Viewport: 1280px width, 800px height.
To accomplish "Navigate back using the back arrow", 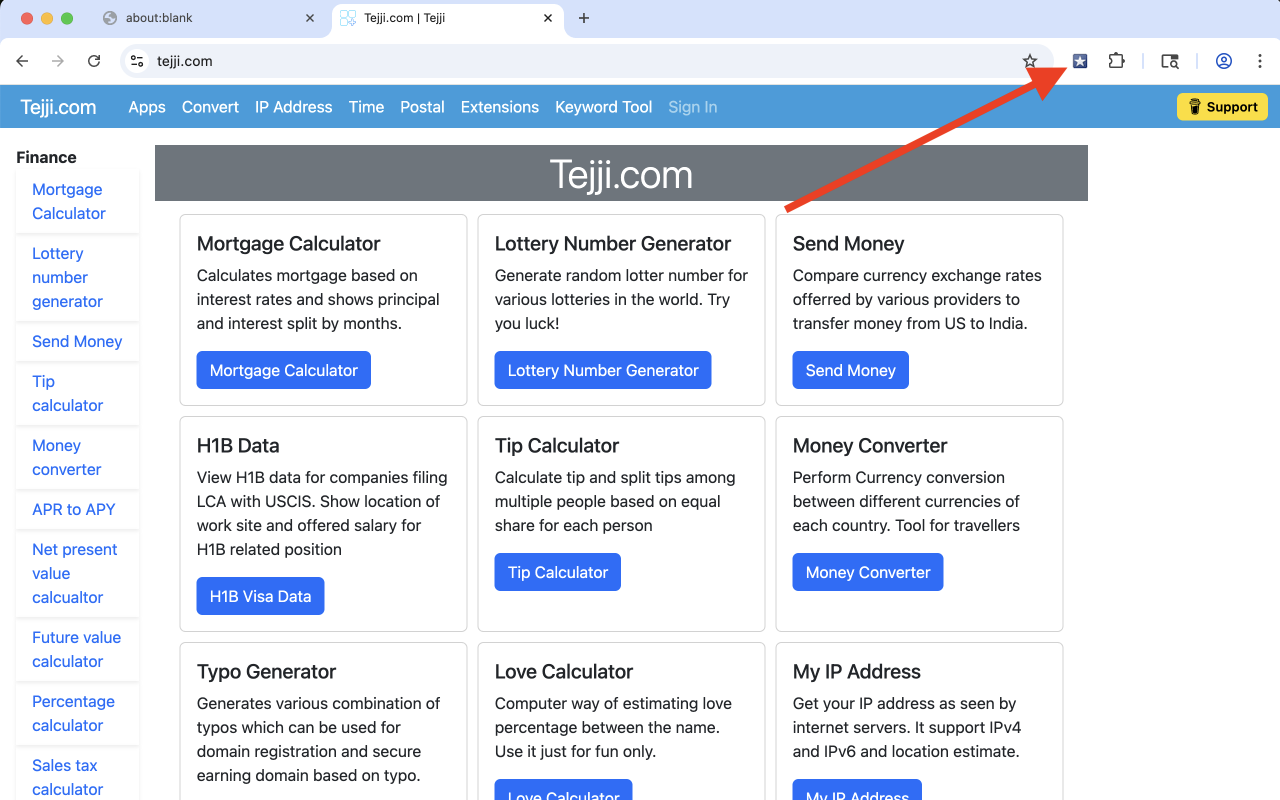I will [22, 61].
